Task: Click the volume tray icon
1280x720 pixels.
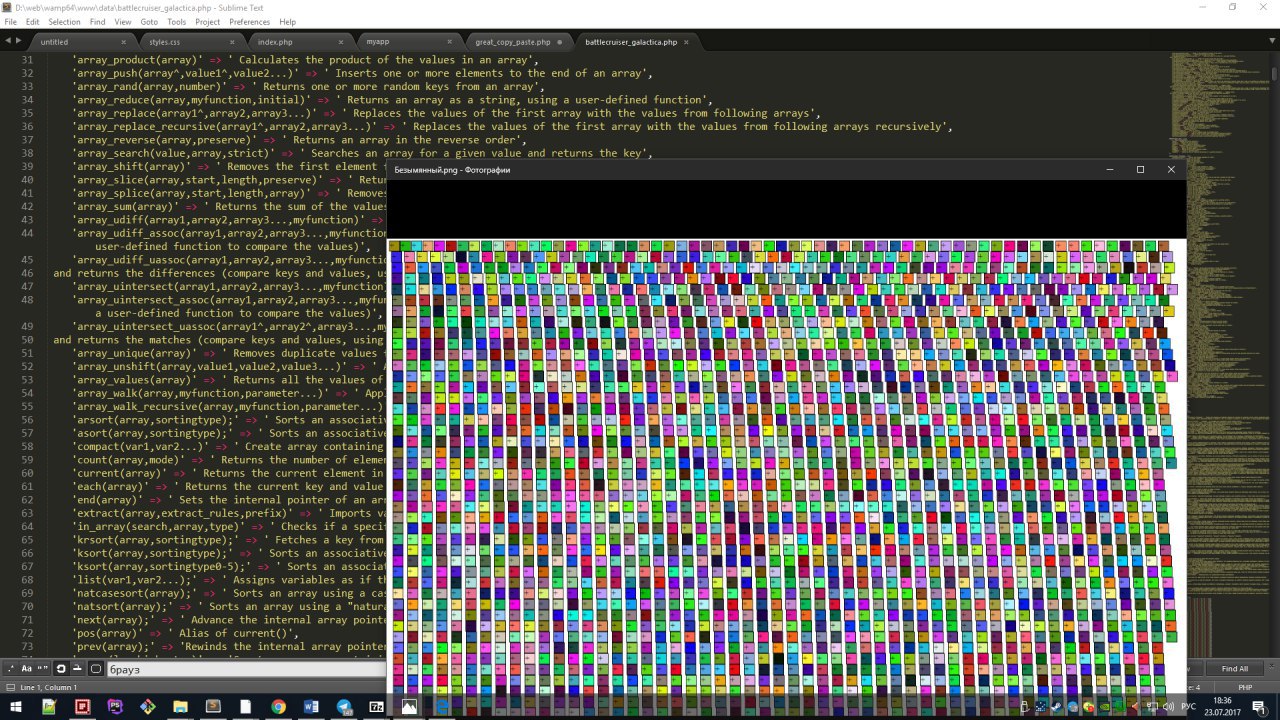Action: click(x=1169, y=707)
